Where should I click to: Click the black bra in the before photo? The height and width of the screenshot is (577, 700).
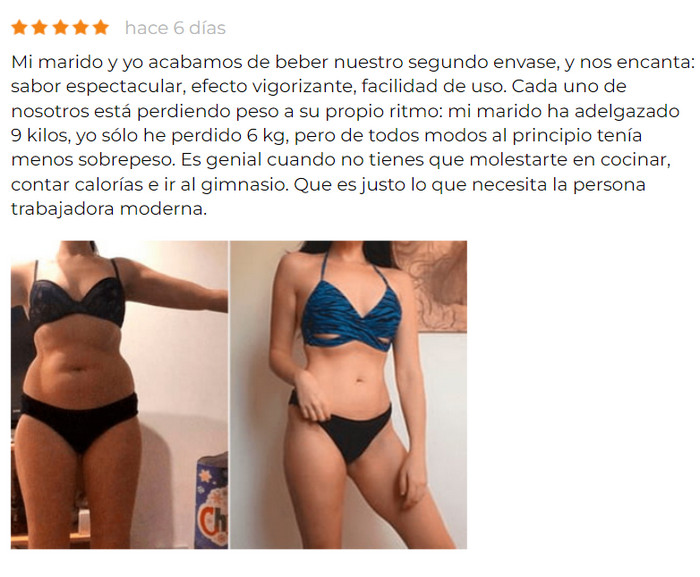pos(77,299)
